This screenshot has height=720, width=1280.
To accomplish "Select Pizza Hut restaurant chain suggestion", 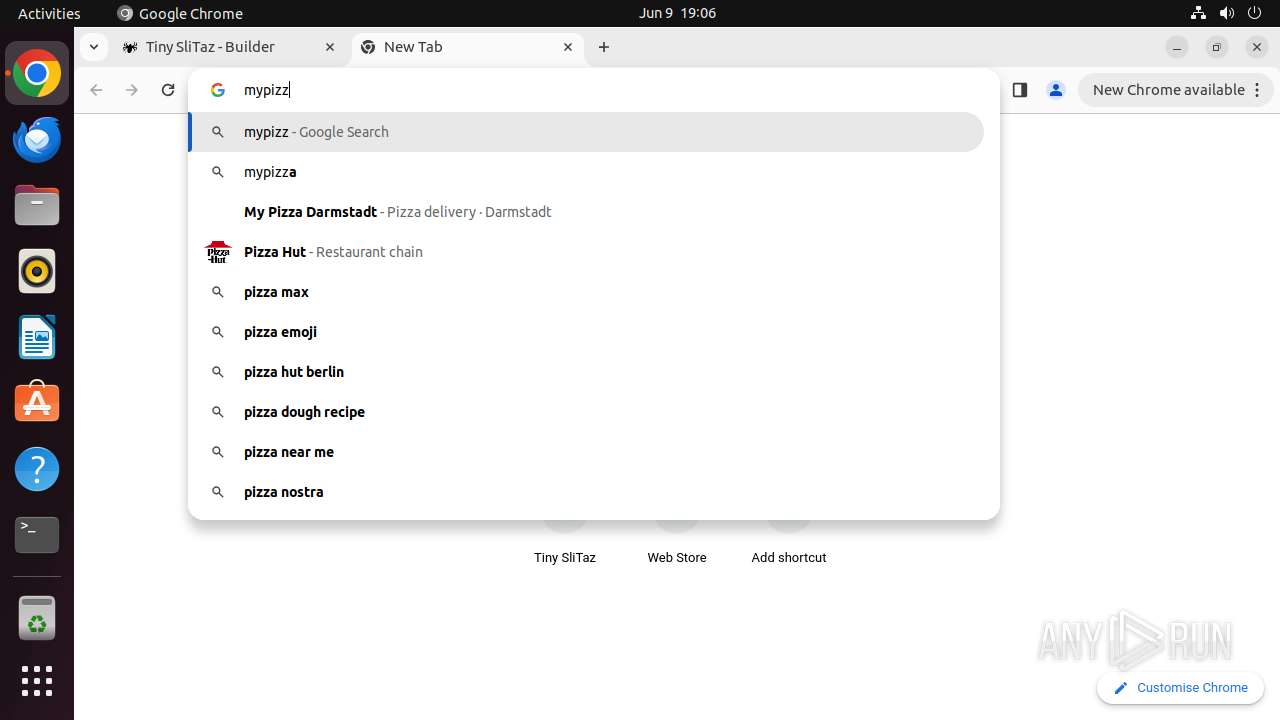I will pyautogui.click(x=587, y=252).
